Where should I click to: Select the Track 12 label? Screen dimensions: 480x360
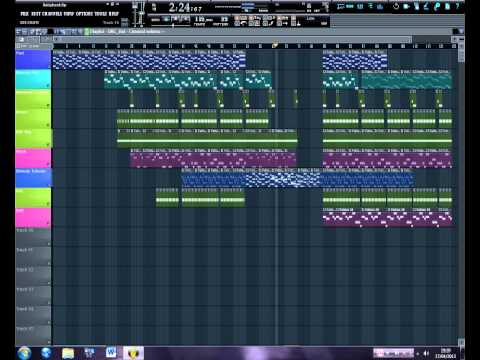(33, 276)
